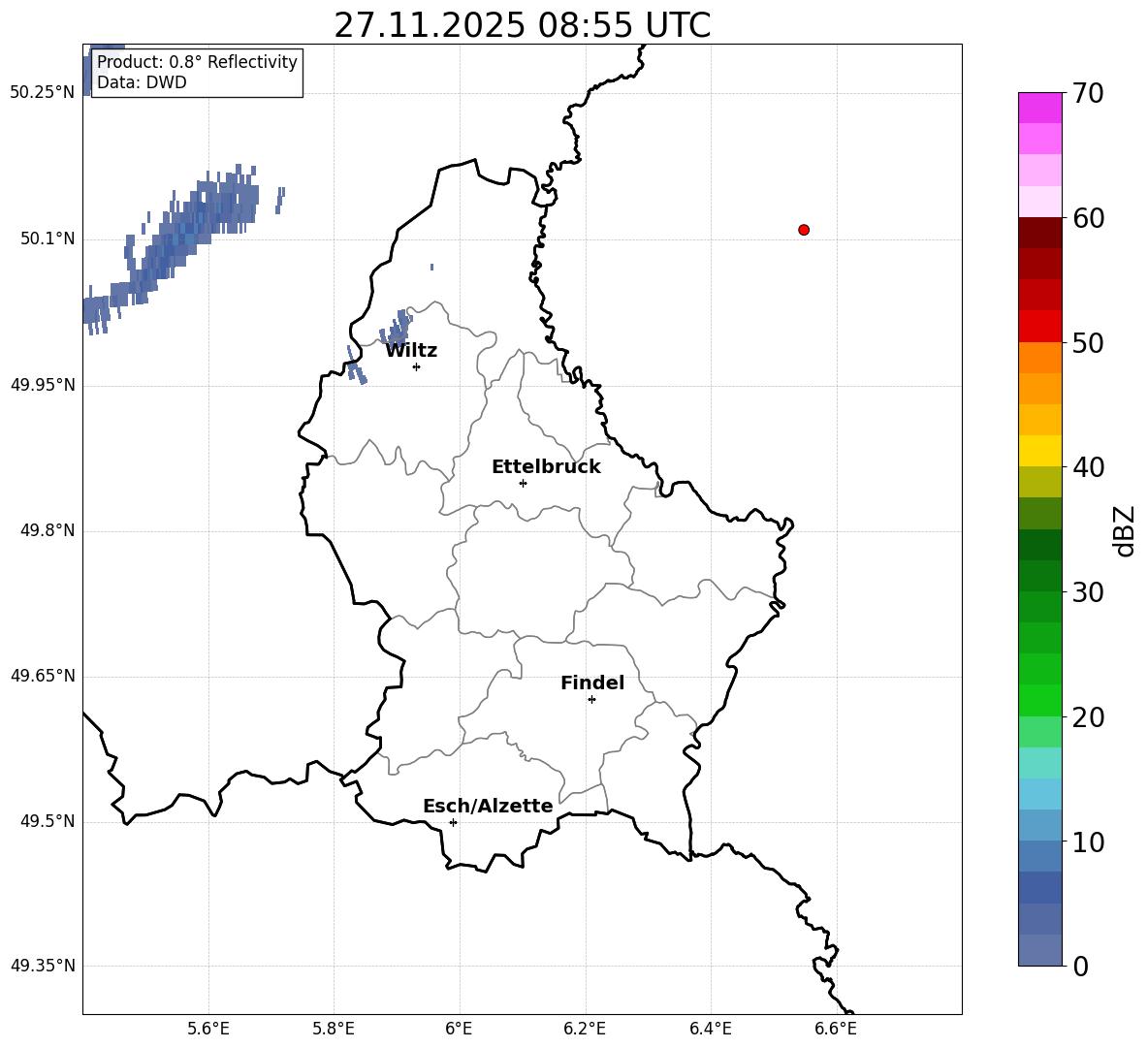Click the 49.65°N latitude label

coord(43,676)
